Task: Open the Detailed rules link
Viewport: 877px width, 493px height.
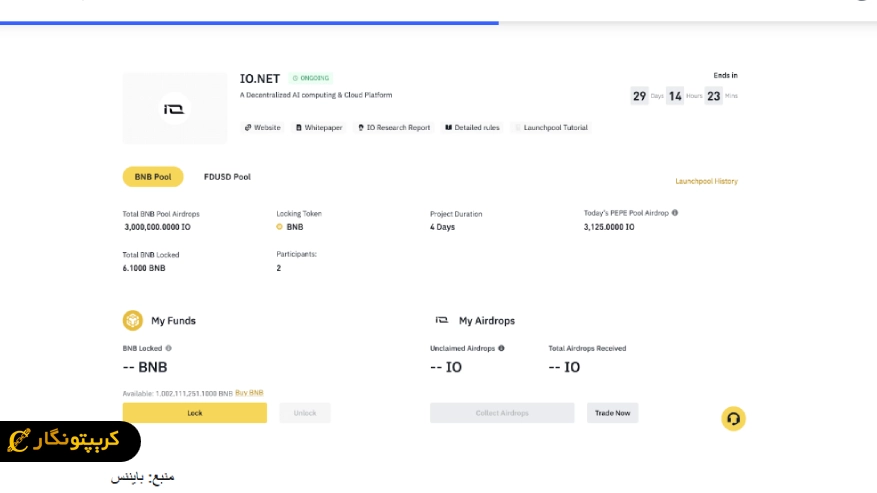Action: 472,128
